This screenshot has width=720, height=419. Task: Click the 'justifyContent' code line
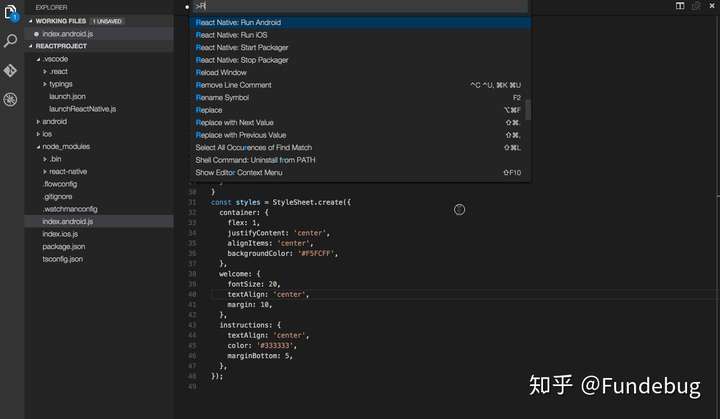pos(278,233)
